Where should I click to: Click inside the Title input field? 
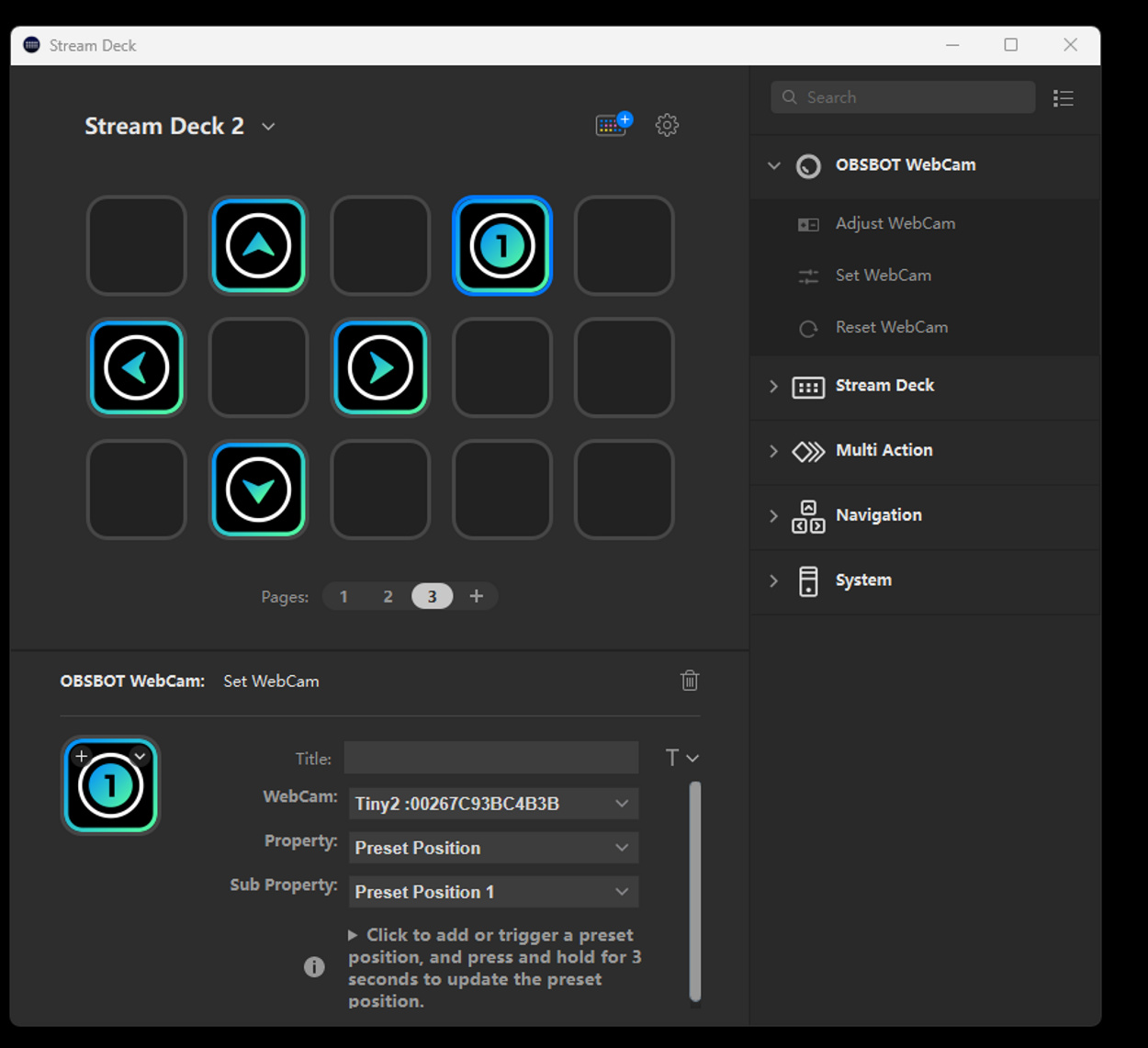491,758
